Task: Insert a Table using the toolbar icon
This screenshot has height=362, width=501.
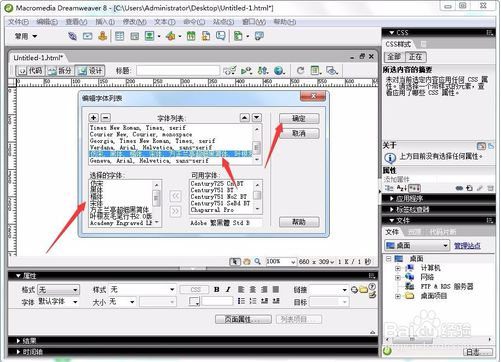Action: point(119,36)
